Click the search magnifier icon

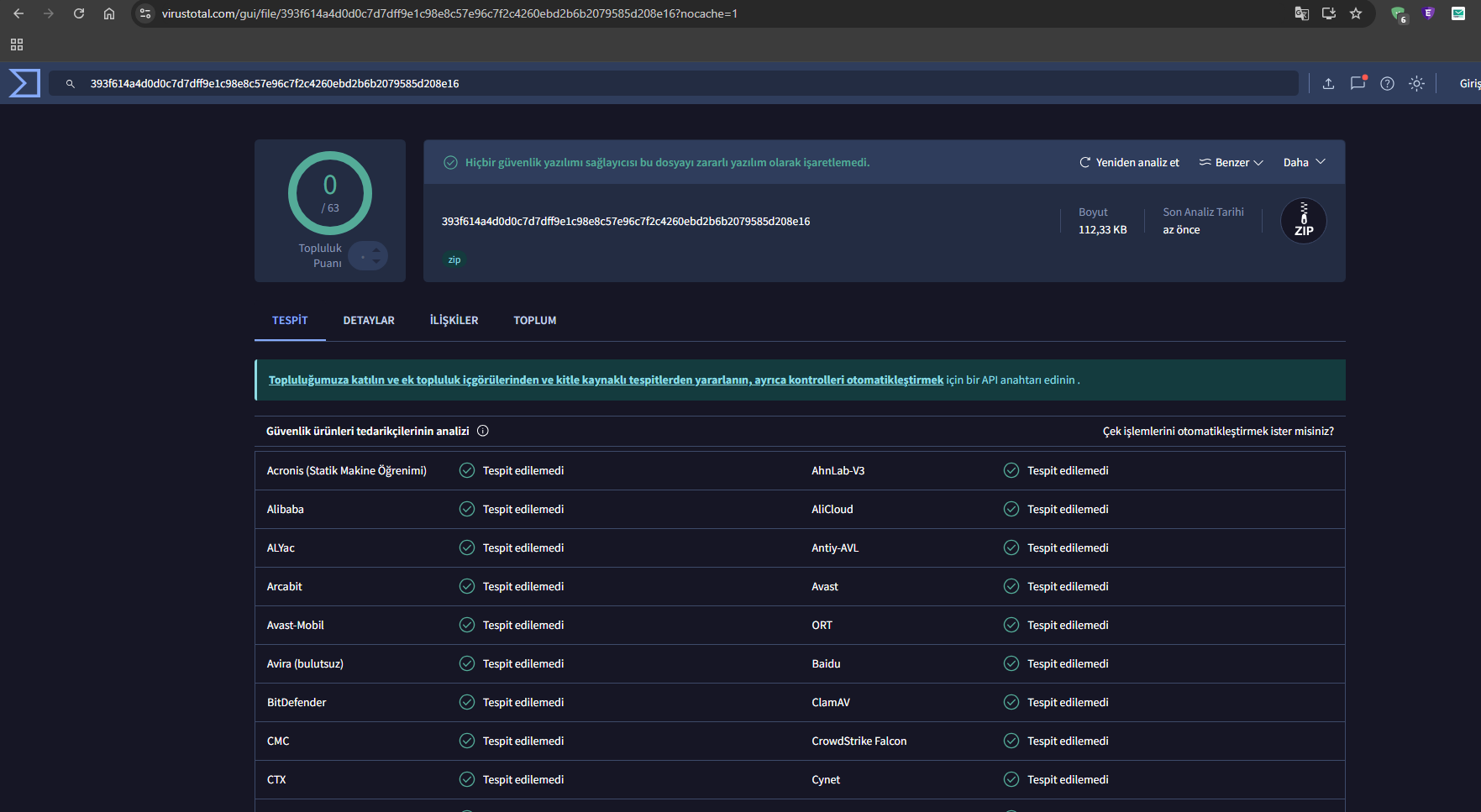pos(71,84)
